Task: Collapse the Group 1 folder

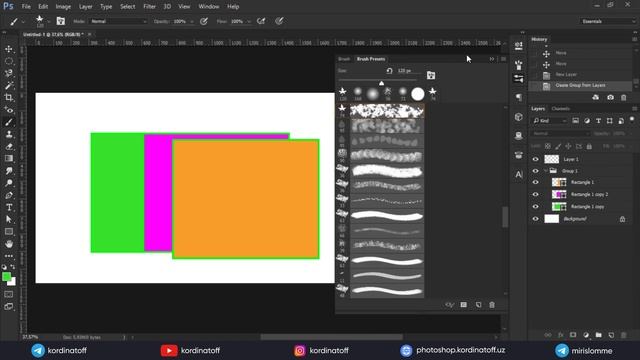Action: pyautogui.click(x=546, y=171)
